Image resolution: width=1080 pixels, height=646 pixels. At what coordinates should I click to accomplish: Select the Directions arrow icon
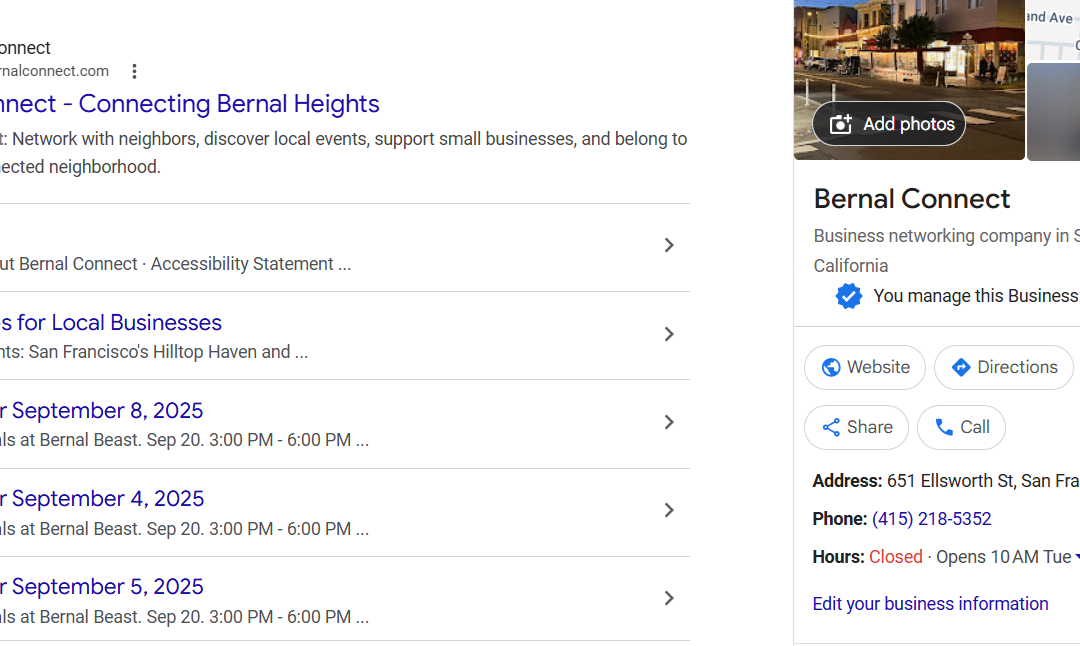[961, 367]
